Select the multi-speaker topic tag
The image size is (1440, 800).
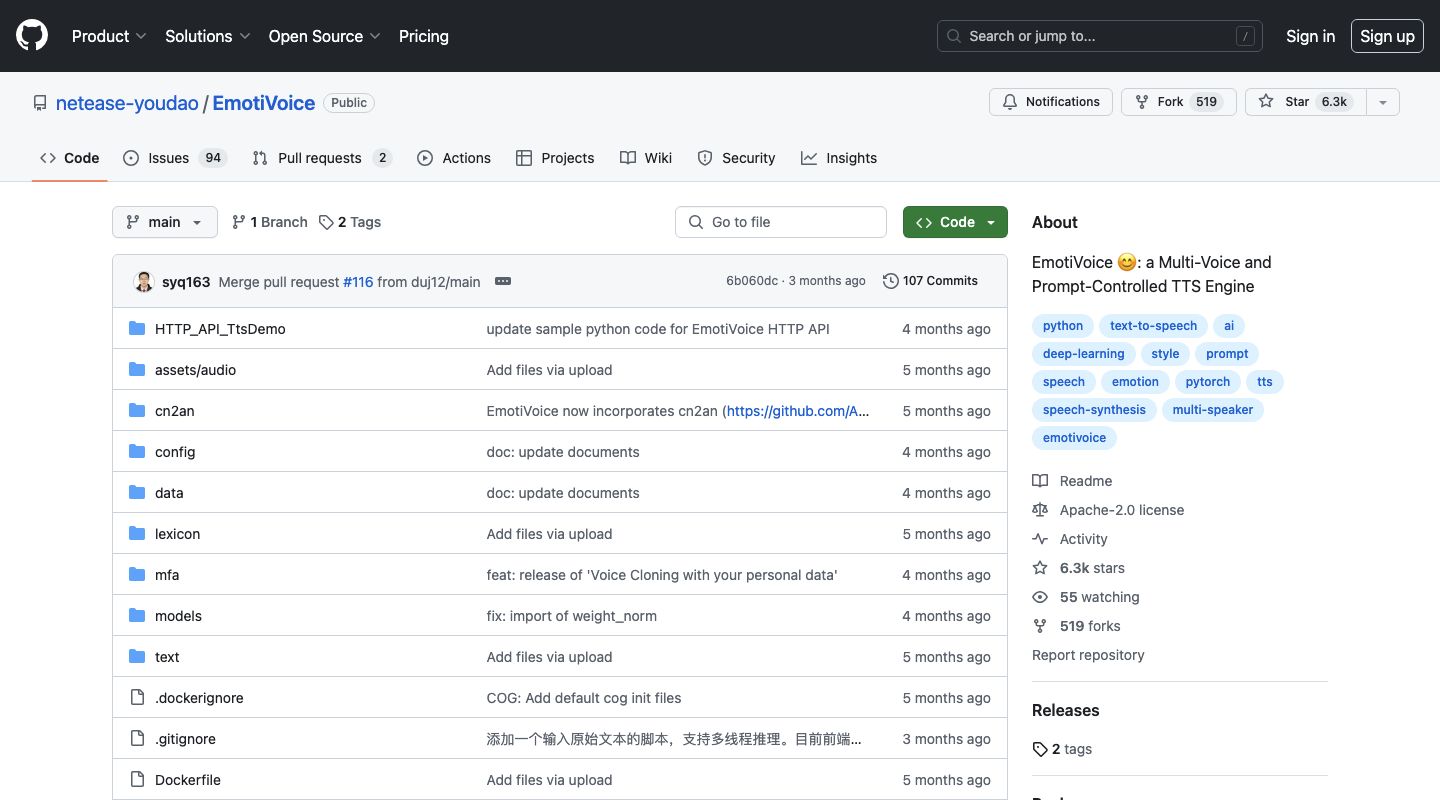pos(1212,410)
